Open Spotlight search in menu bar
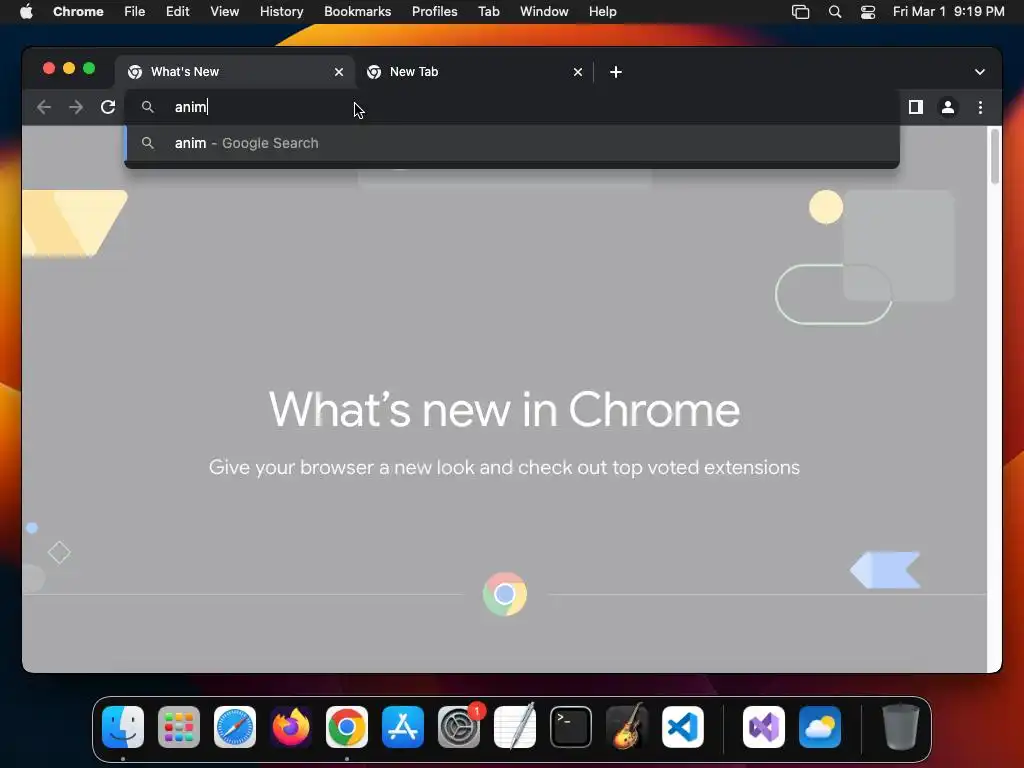Screen dimensions: 1024x768 (x=835, y=12)
